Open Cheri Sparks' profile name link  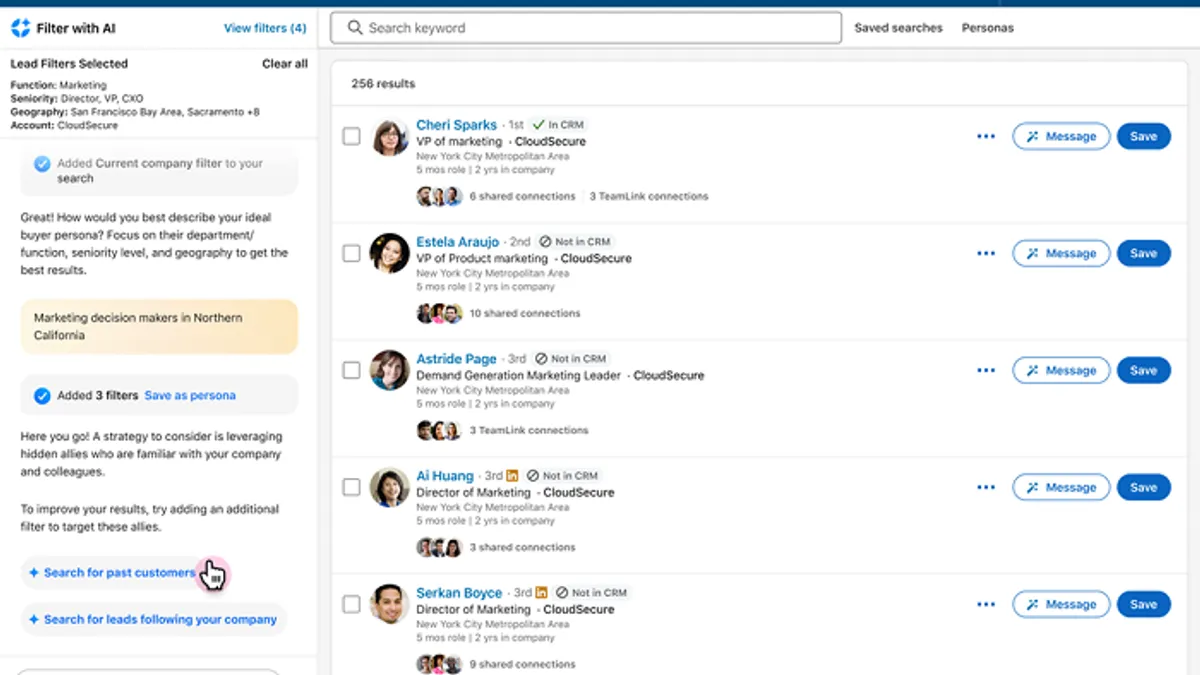click(x=456, y=125)
